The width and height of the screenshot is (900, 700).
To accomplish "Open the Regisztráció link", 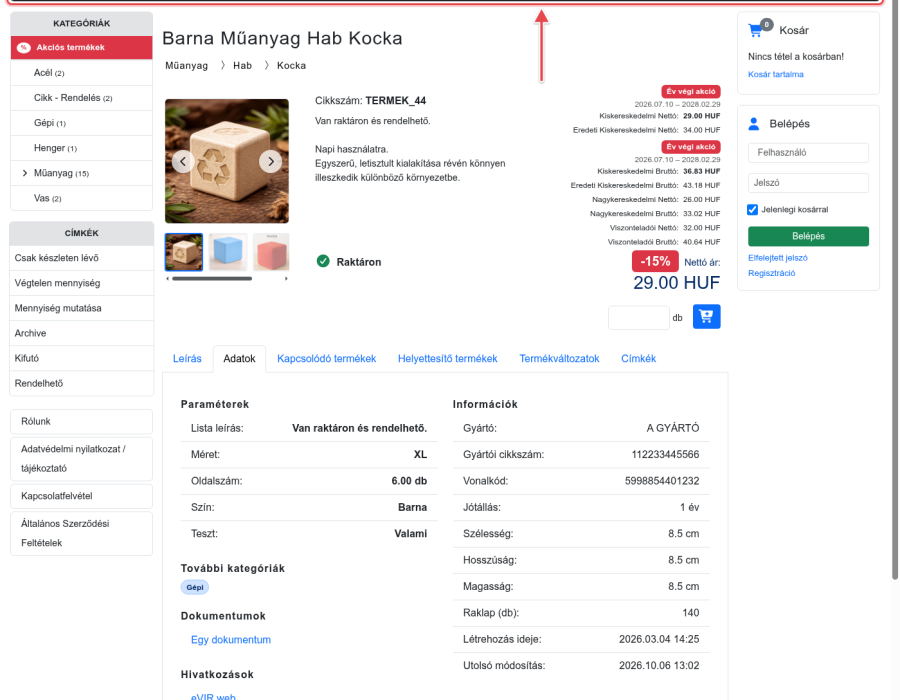I will tap(771, 273).
